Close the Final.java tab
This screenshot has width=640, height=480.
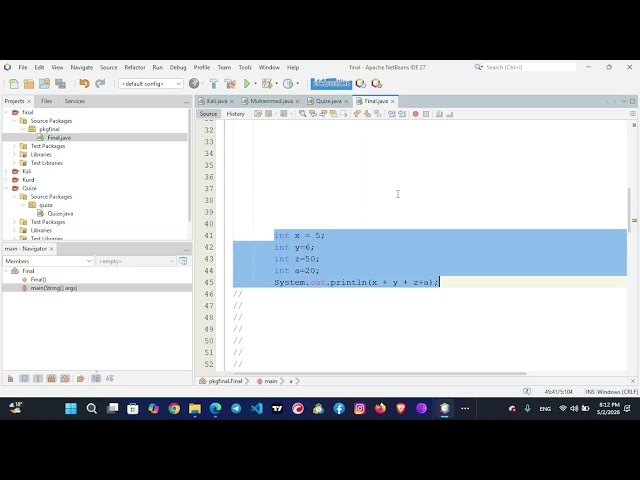pos(393,101)
